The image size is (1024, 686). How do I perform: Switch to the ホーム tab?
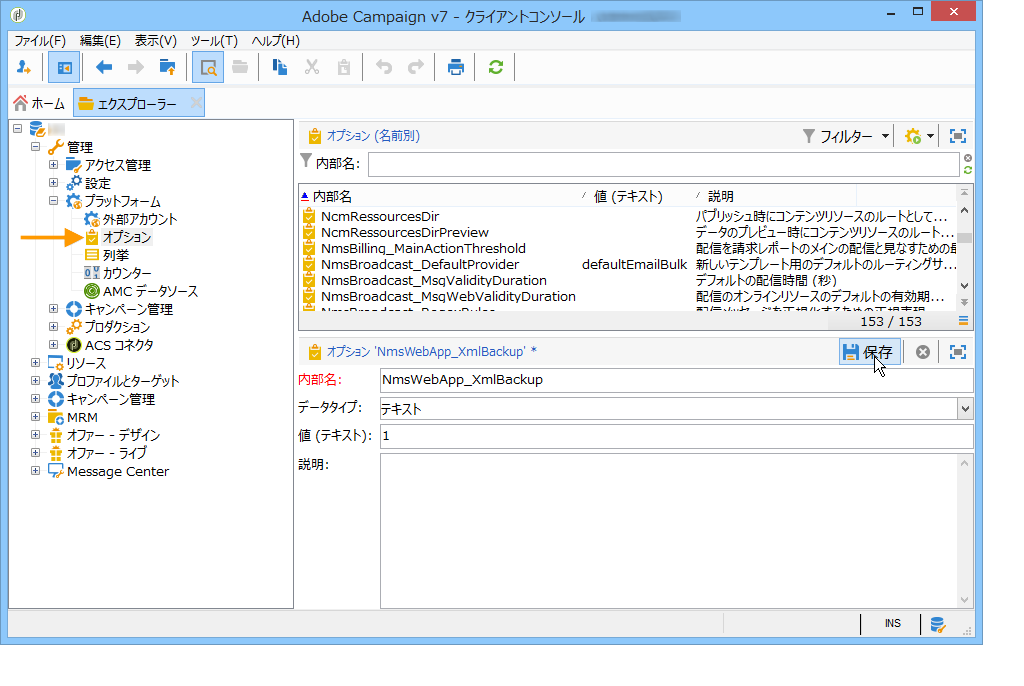40,103
